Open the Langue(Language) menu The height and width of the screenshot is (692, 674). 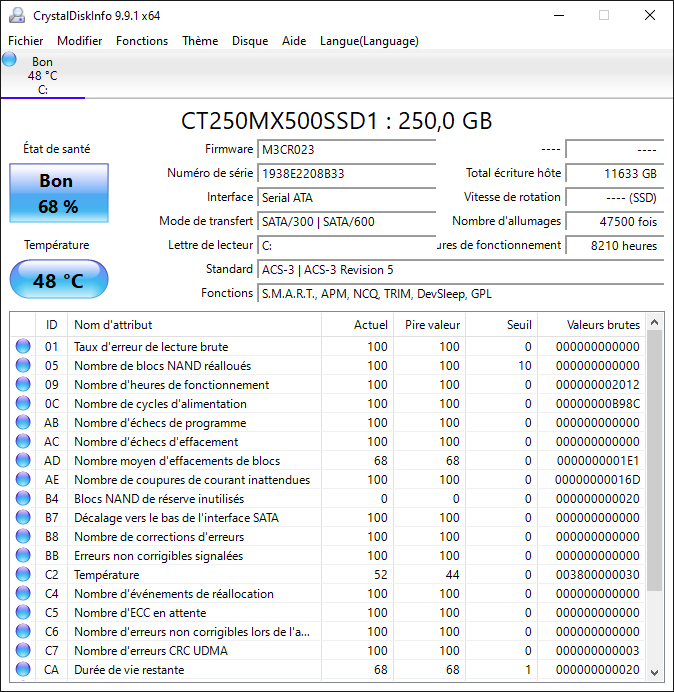[369, 41]
